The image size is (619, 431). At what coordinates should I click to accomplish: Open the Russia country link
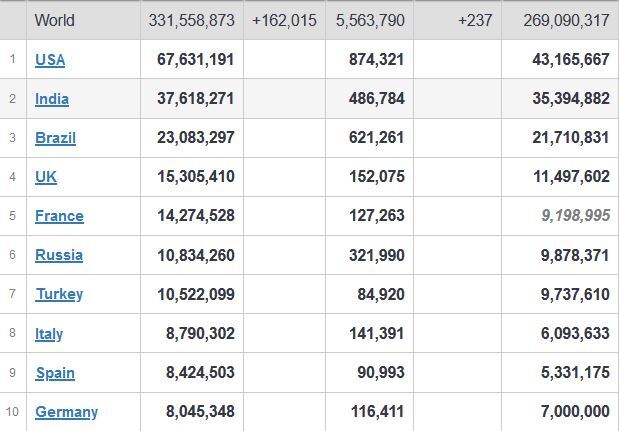59,255
